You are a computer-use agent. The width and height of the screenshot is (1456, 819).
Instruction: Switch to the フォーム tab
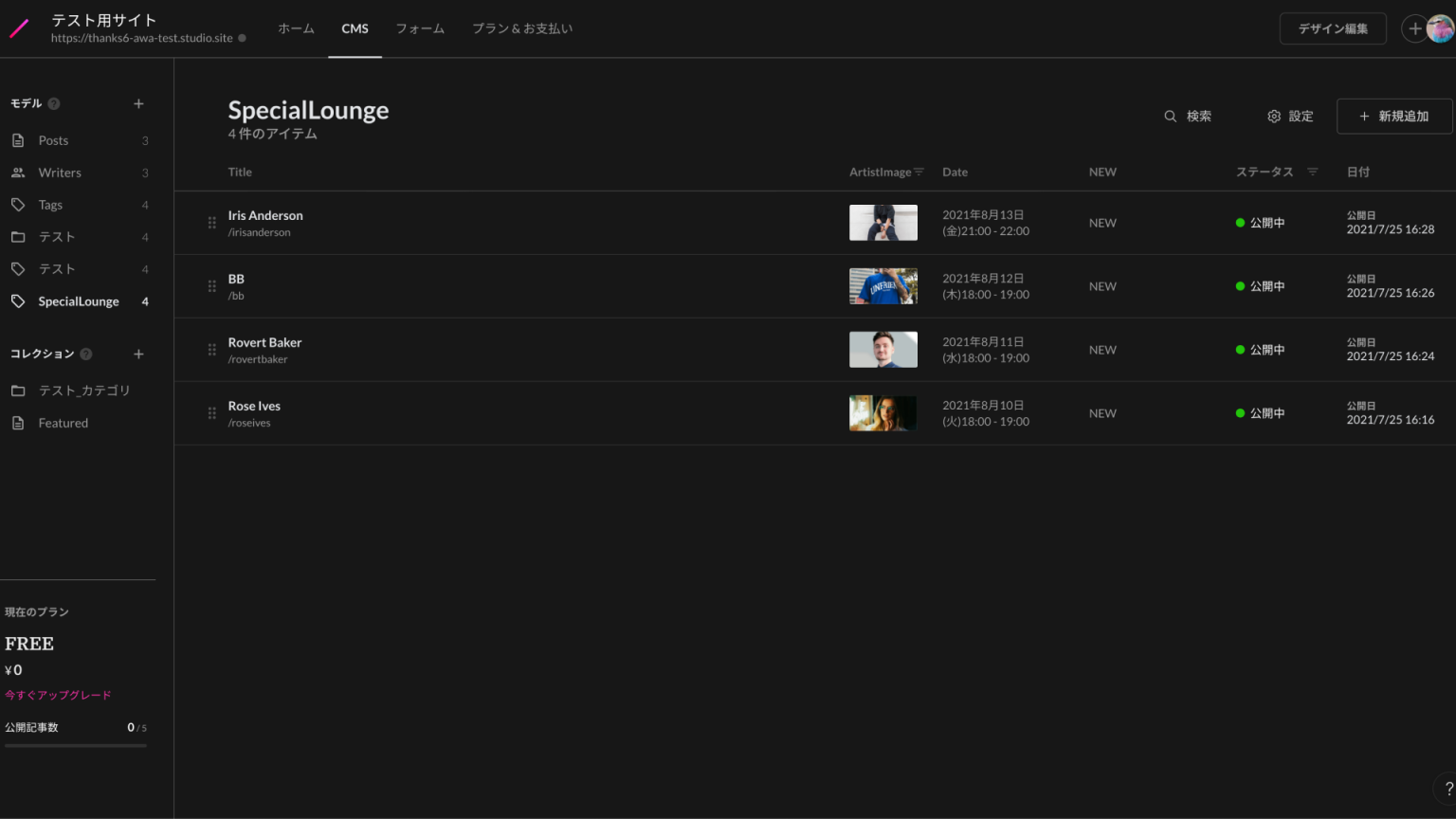coord(420,28)
